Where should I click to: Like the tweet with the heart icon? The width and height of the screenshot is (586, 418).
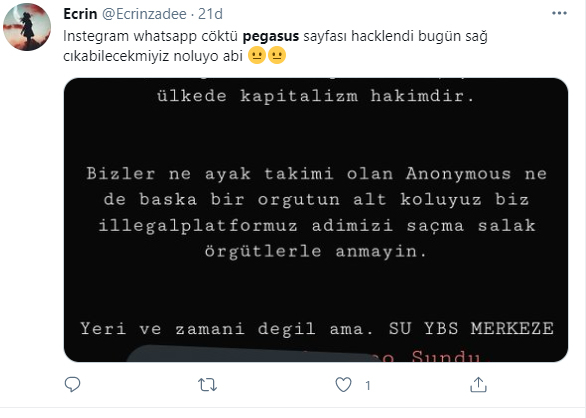tap(343, 384)
